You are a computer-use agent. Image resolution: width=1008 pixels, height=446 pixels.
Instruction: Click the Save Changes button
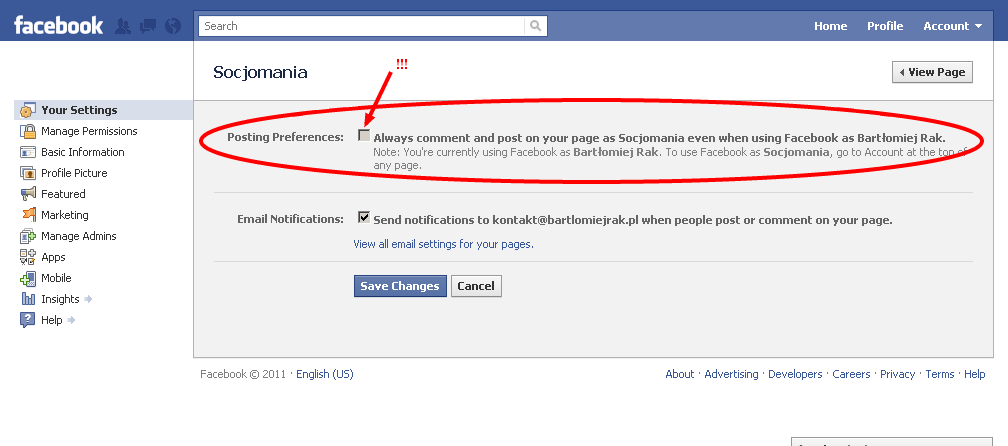400,286
